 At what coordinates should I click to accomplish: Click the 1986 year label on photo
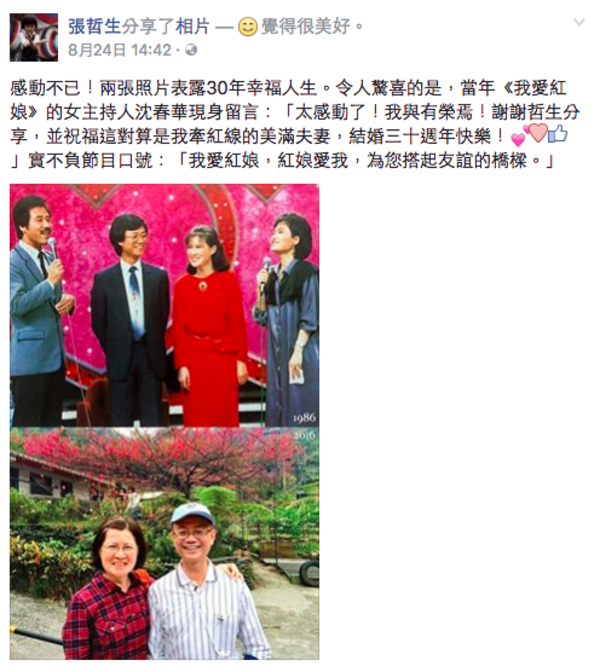pyautogui.click(x=304, y=417)
